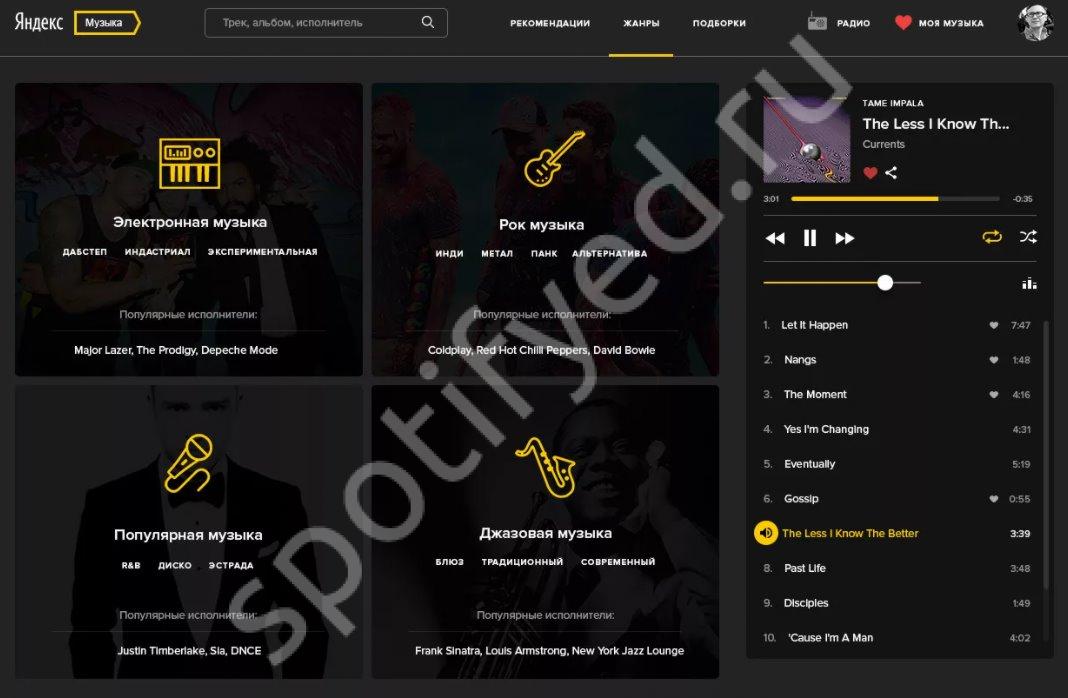The height and width of the screenshot is (698, 1068).
Task: Open the Электронная музыка genre card
Action: (x=189, y=229)
